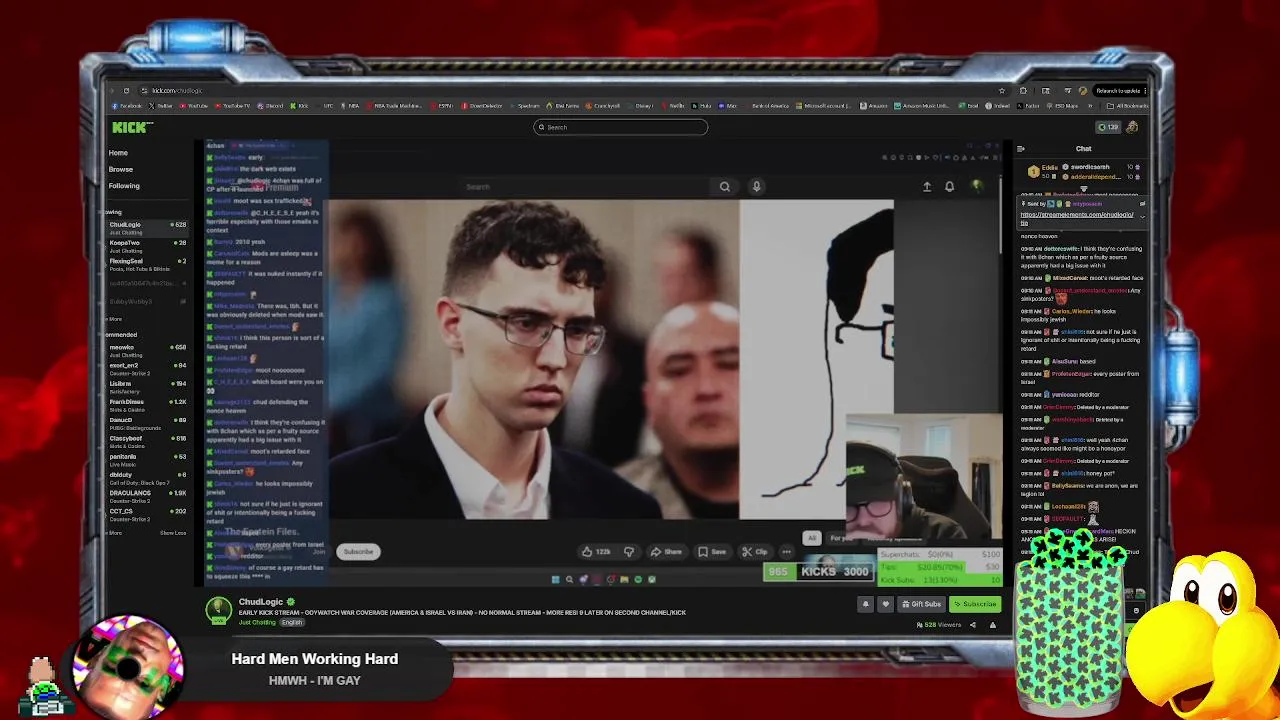Go to Home in Kick sidebar
Screen dimensions: 1280x720
click(118, 153)
